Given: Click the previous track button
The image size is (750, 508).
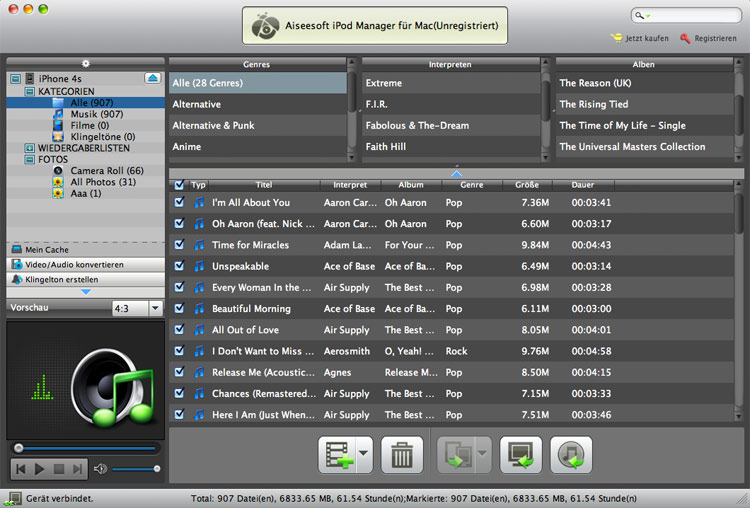Looking at the screenshot, I should click(21, 469).
